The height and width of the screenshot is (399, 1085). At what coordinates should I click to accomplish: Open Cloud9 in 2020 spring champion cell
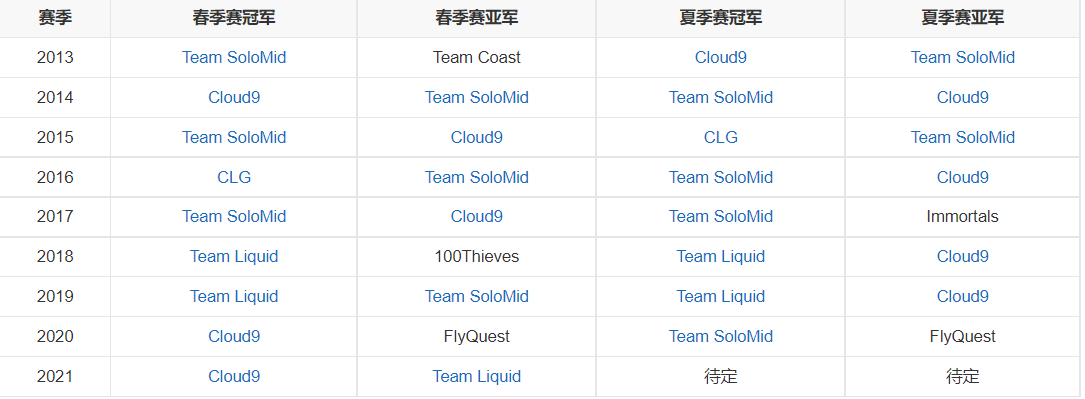pyautogui.click(x=234, y=337)
